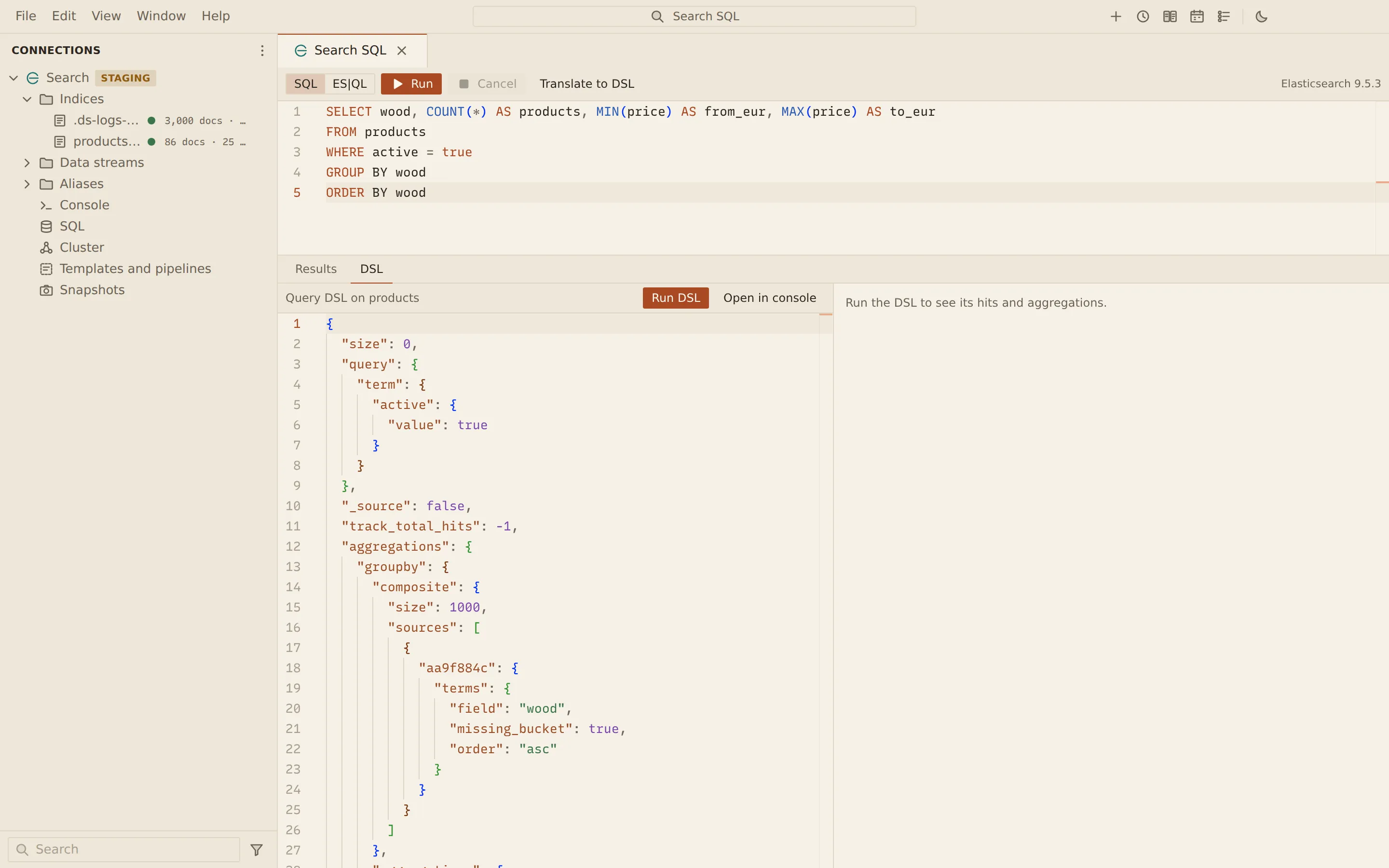
Task: Select the products index row
Action: click(138, 142)
